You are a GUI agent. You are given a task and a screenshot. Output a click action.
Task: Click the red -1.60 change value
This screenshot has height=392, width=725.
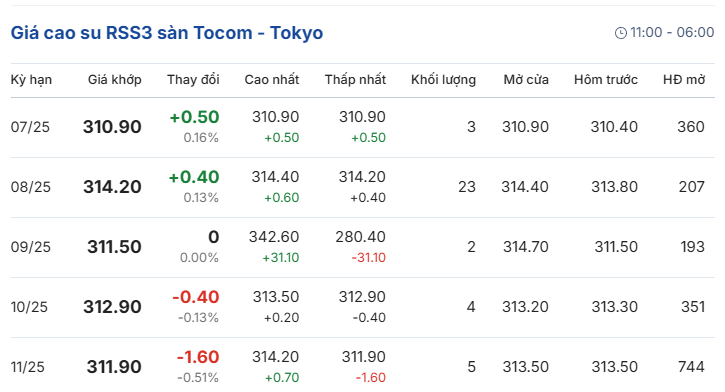198,357
